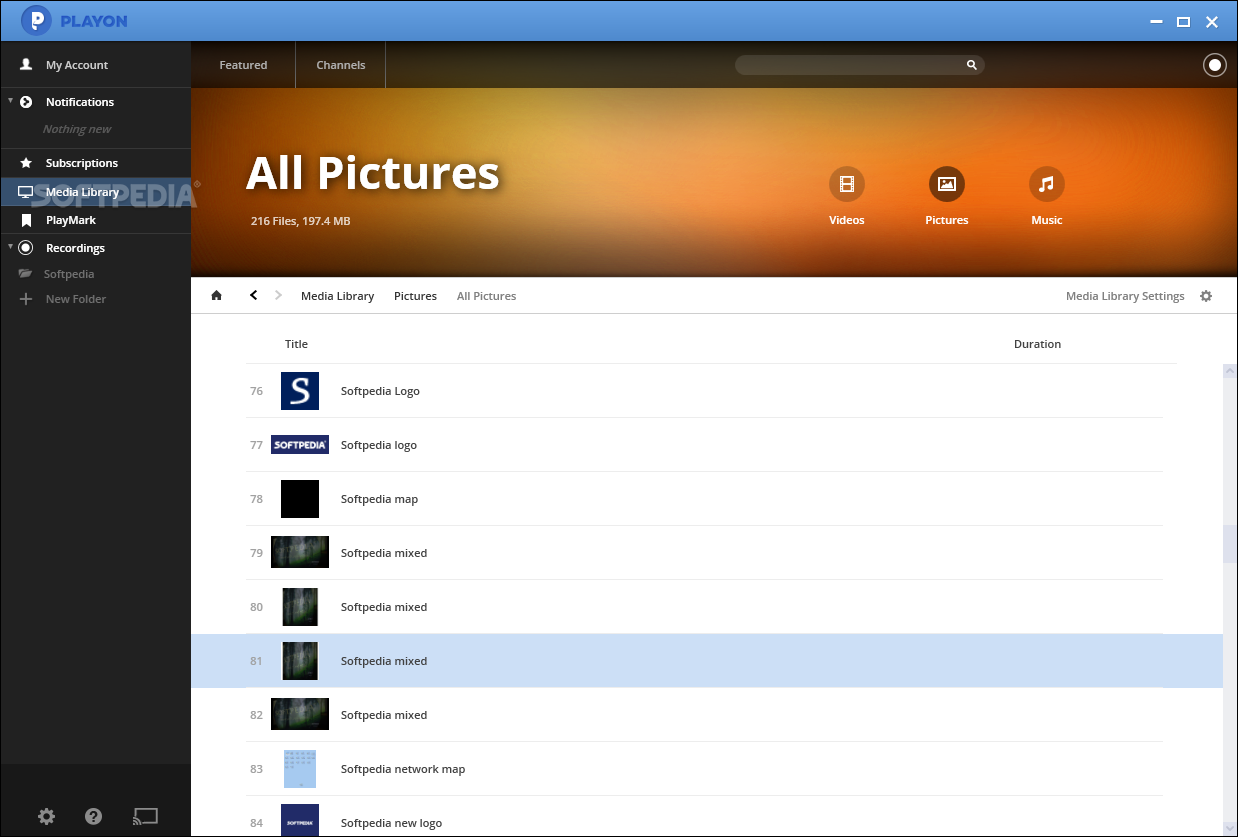
Task: Switch to the Featured tab
Action: [243, 65]
